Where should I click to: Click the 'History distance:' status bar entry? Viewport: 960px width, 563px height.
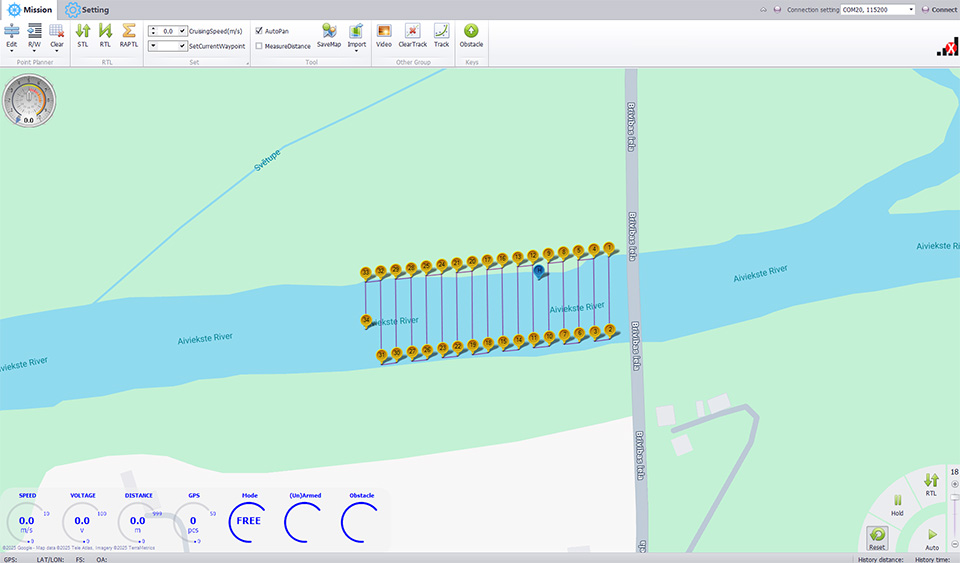click(x=880, y=559)
